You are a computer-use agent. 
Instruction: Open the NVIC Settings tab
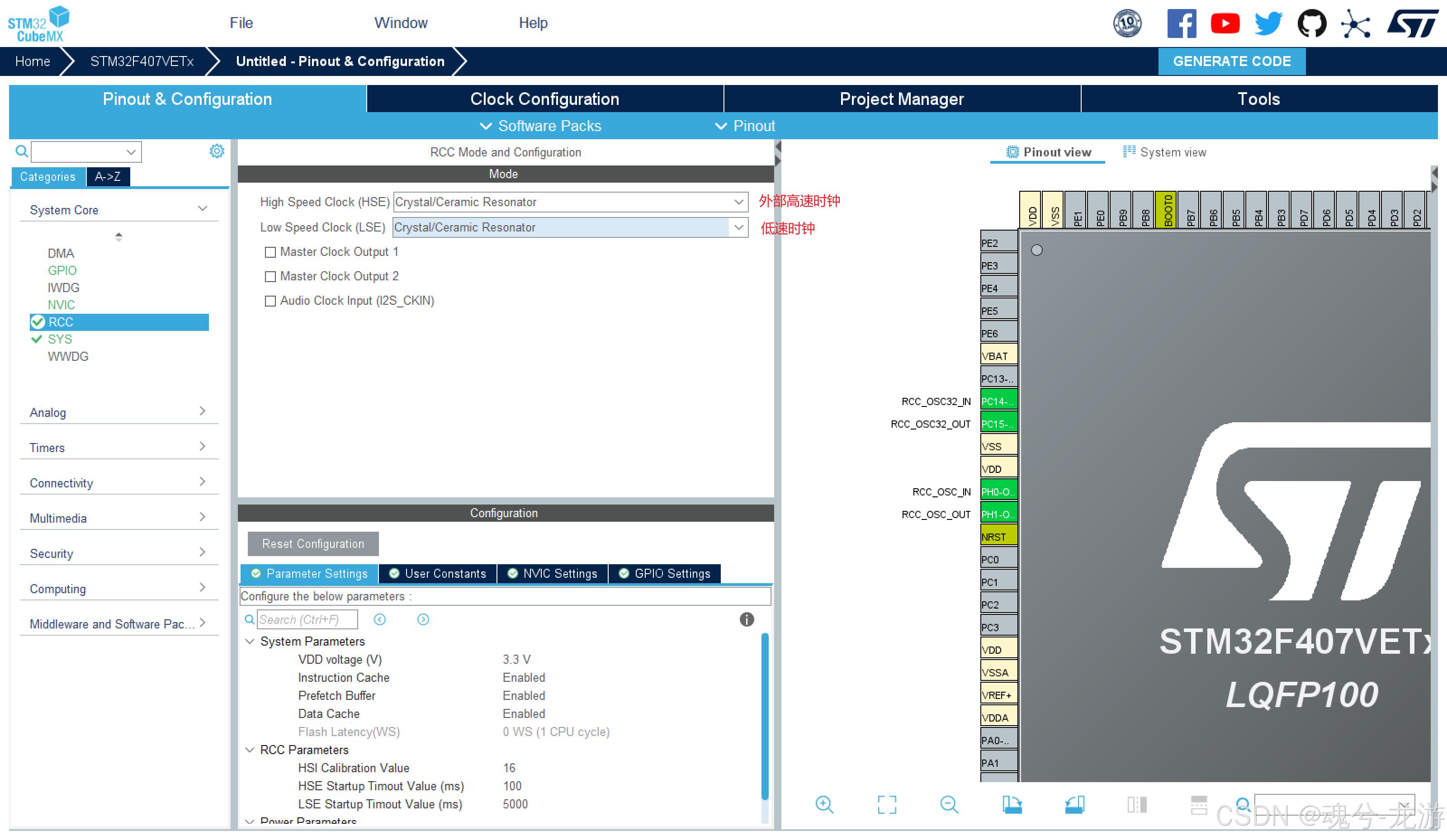pos(553,573)
